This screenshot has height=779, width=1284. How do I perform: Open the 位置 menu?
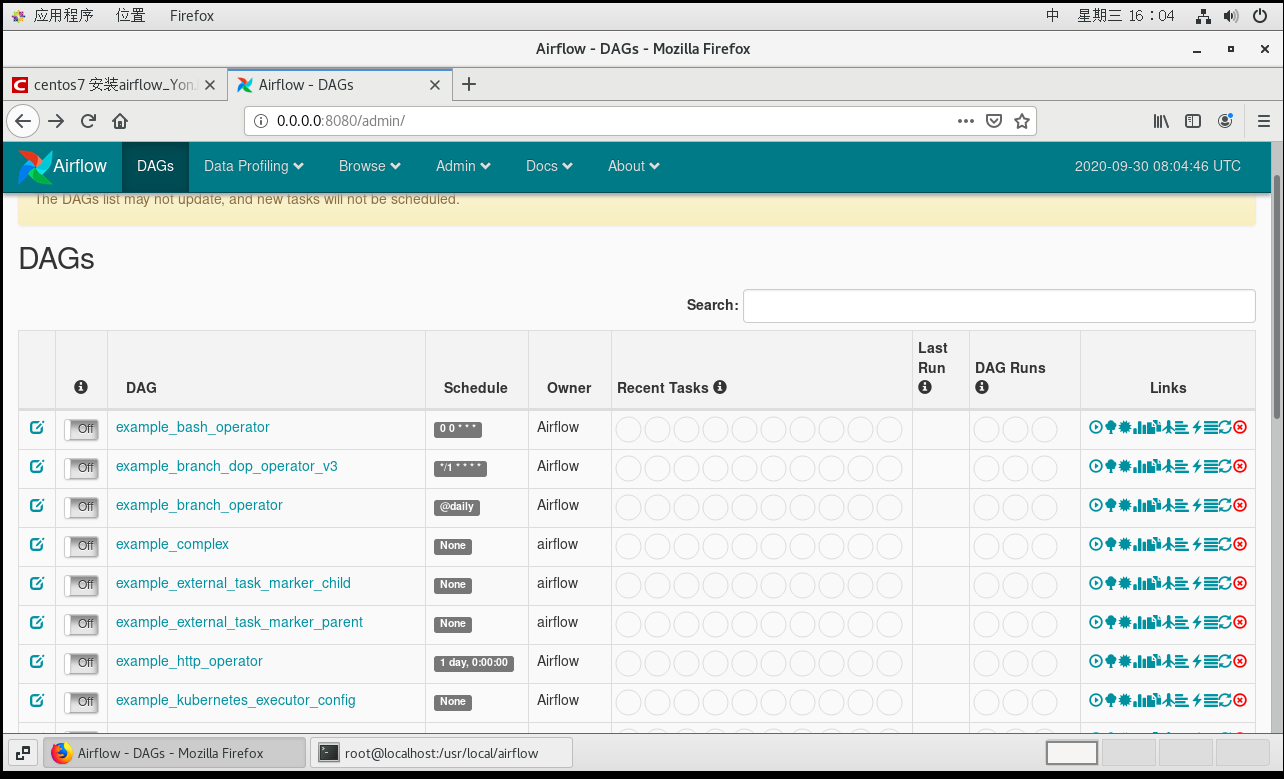coord(130,16)
